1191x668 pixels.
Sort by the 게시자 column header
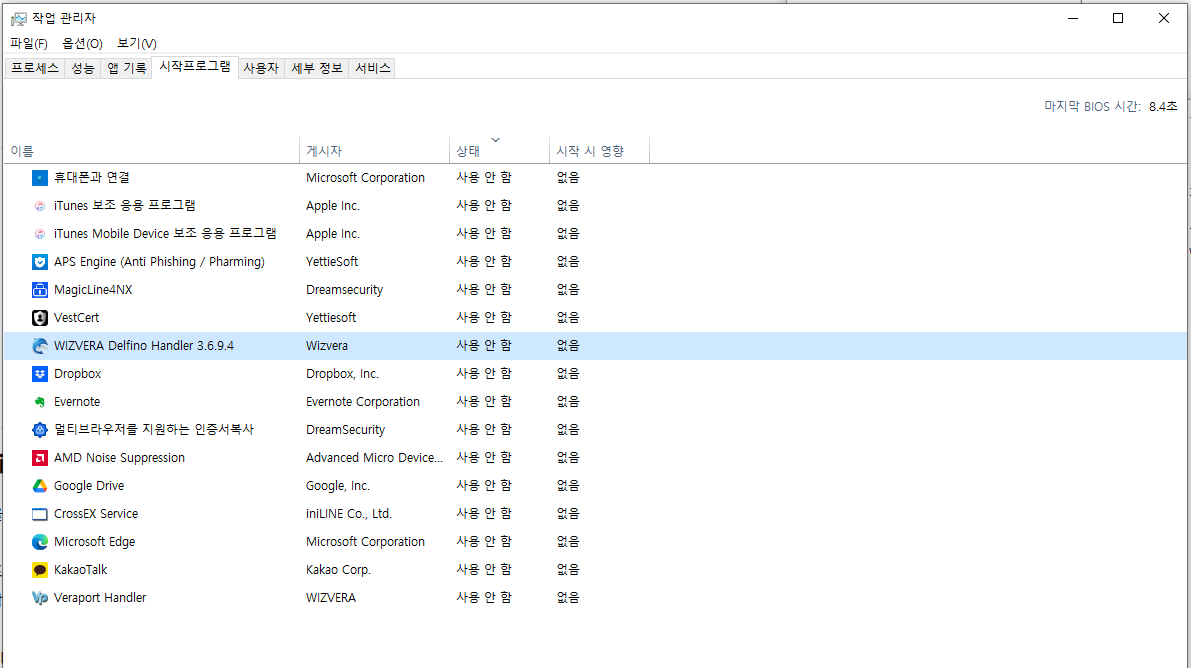(374, 150)
